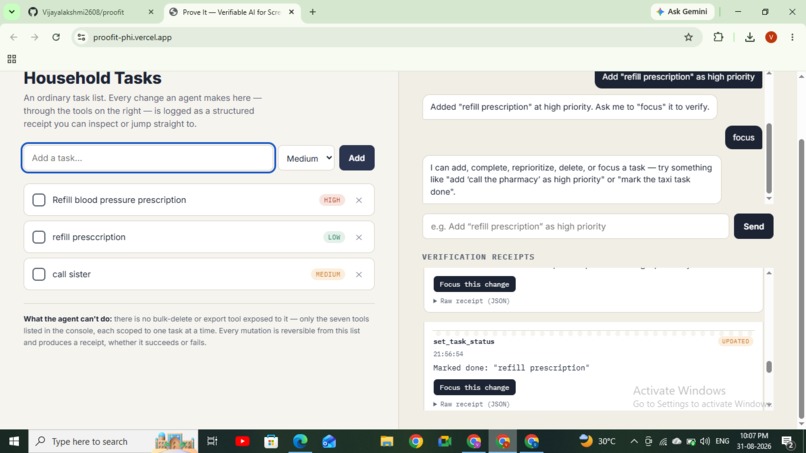Close the Vijayalakshmi2608/proofit tab
This screenshot has width=806, height=453.
point(151,12)
